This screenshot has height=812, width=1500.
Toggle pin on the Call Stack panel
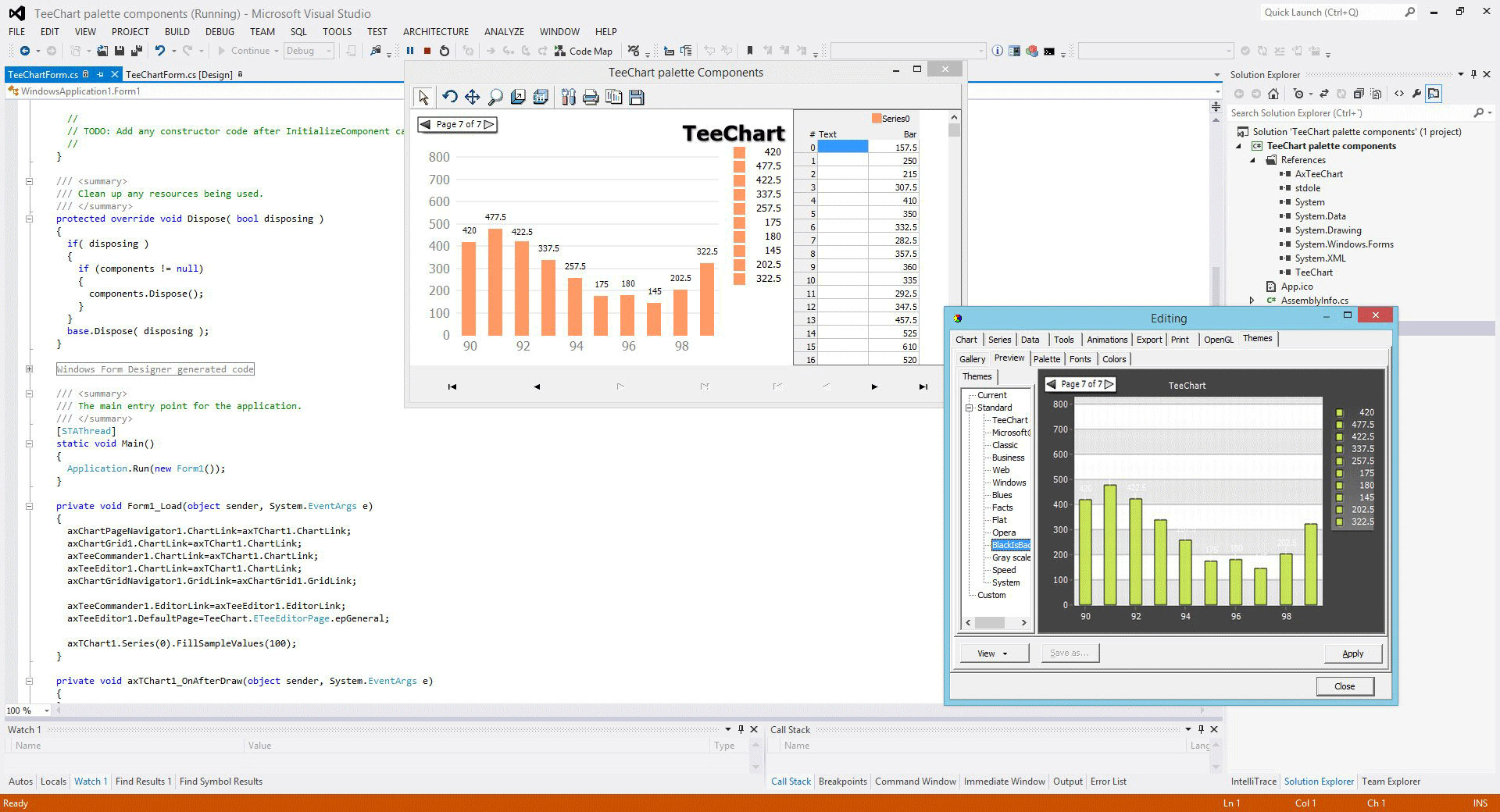(x=1201, y=729)
